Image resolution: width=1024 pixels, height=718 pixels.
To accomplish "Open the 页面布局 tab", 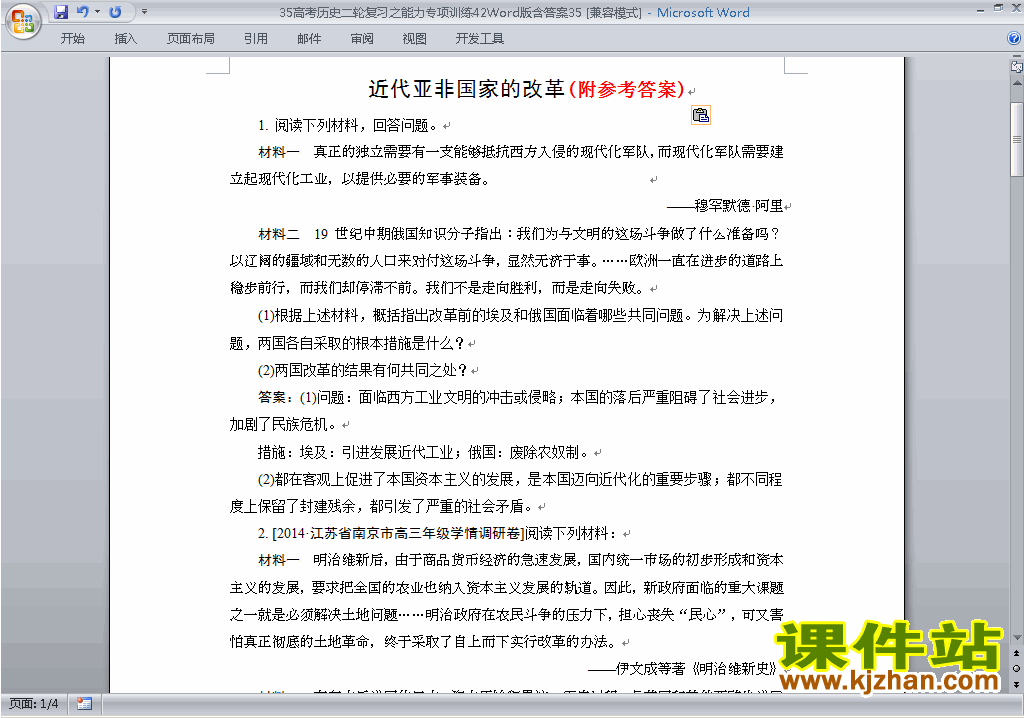I will (x=190, y=39).
